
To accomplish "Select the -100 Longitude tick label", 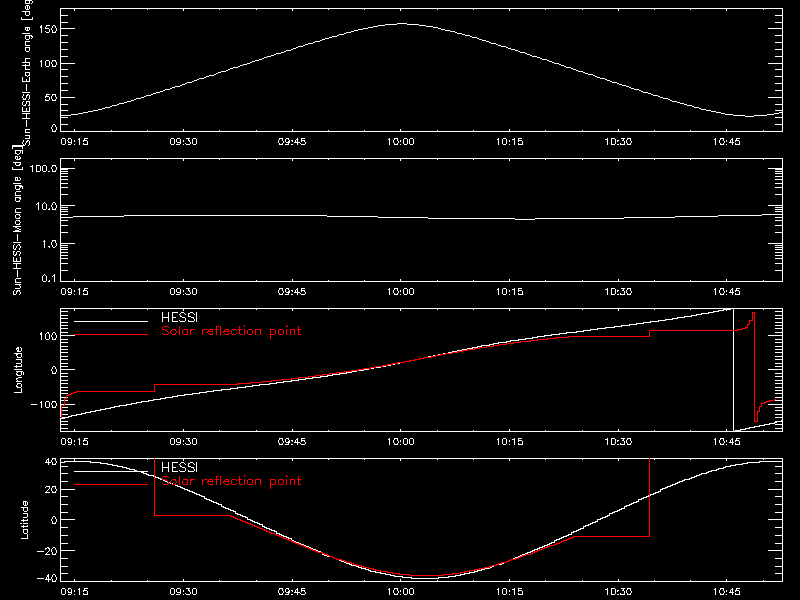I will [x=44, y=404].
